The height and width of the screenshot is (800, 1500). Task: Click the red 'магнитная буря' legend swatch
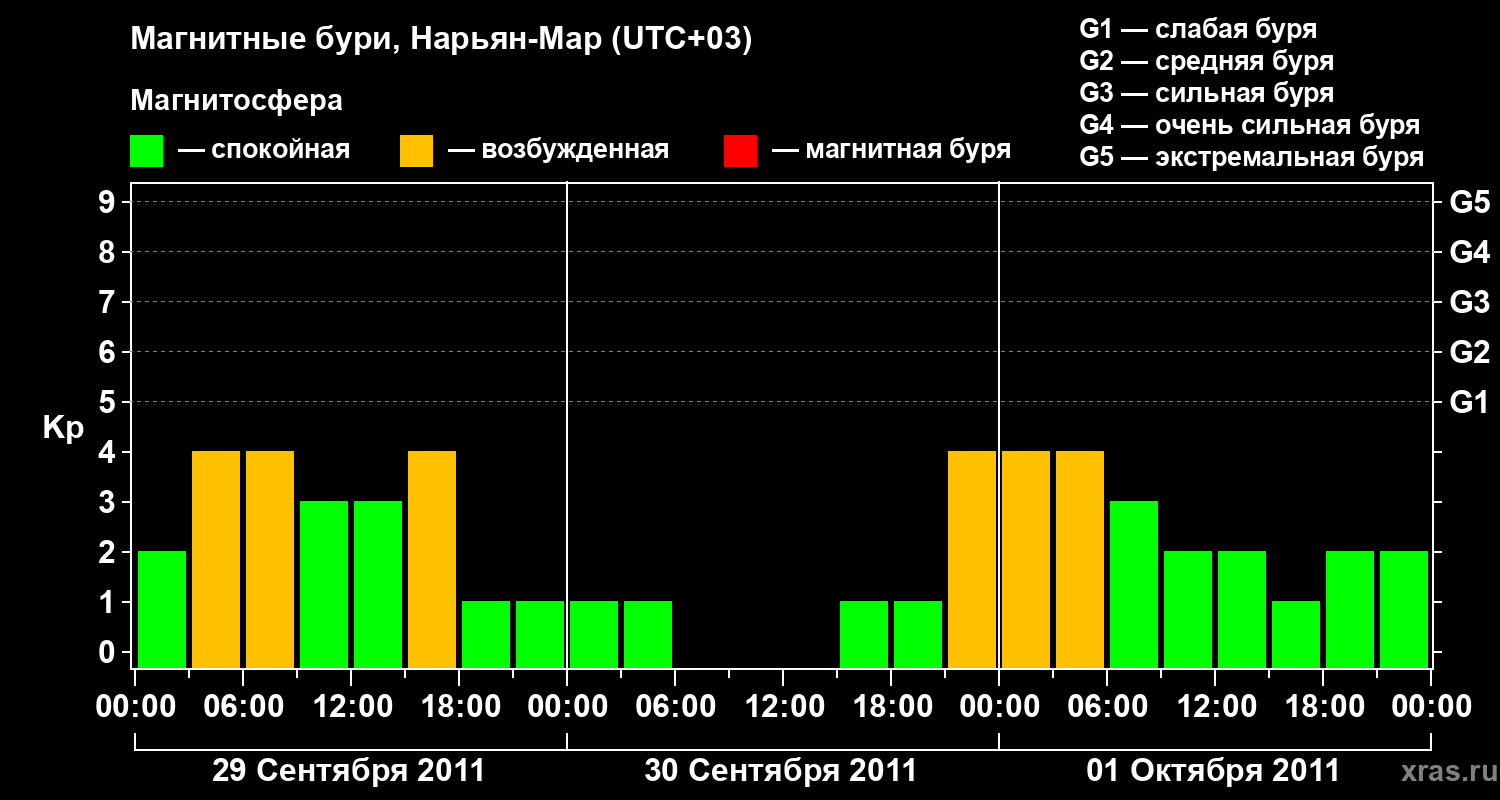click(740, 151)
